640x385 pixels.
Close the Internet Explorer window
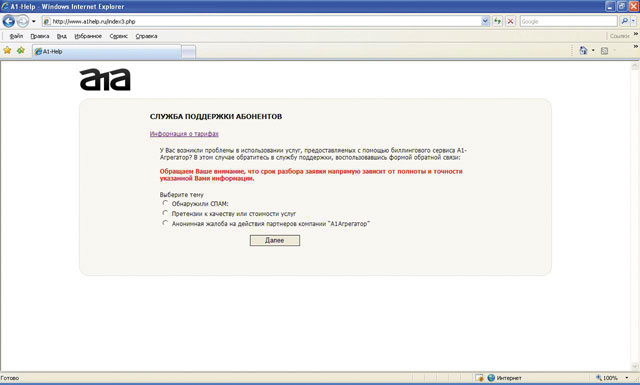click(633, 6)
